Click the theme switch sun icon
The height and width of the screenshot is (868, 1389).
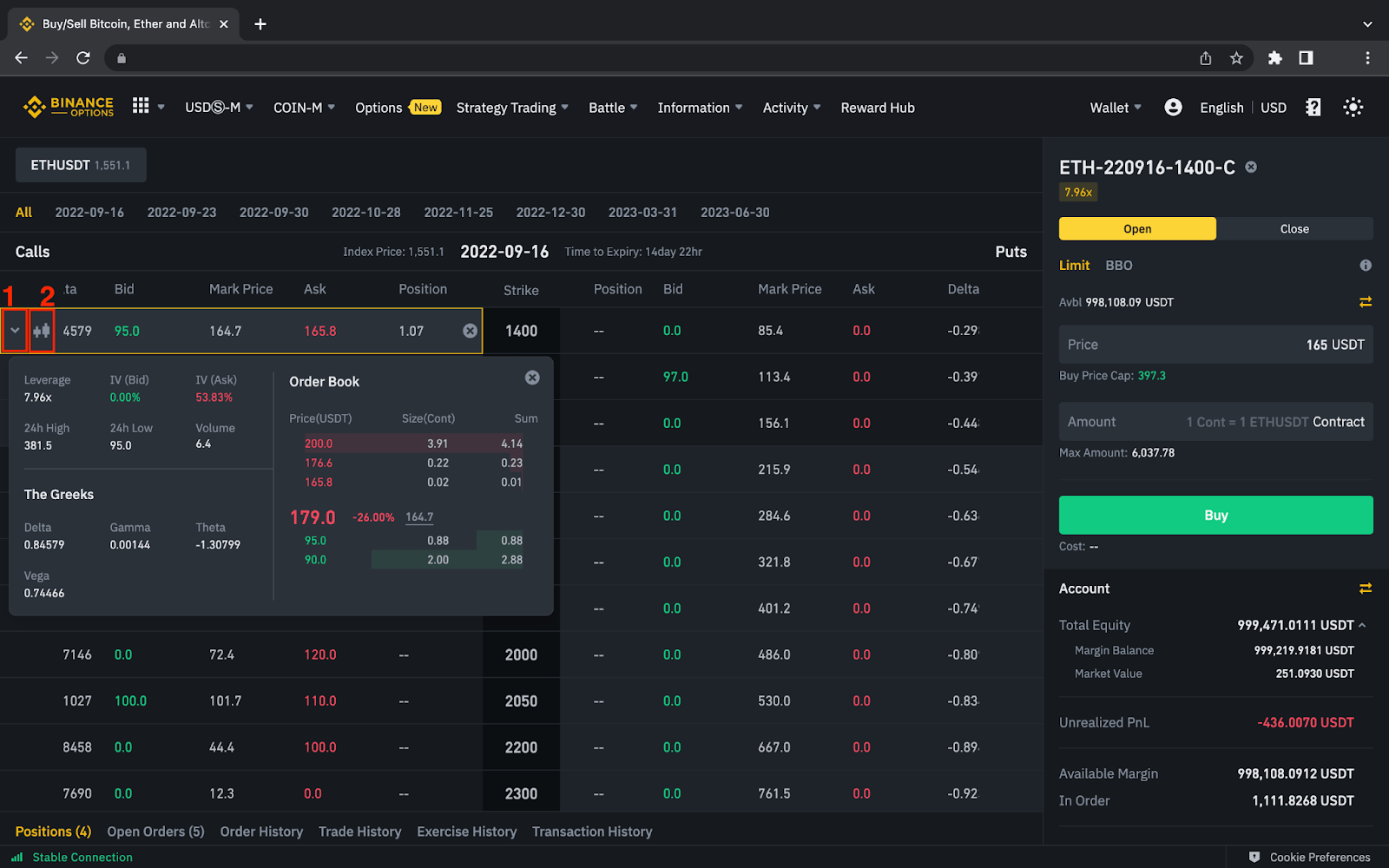(1353, 107)
